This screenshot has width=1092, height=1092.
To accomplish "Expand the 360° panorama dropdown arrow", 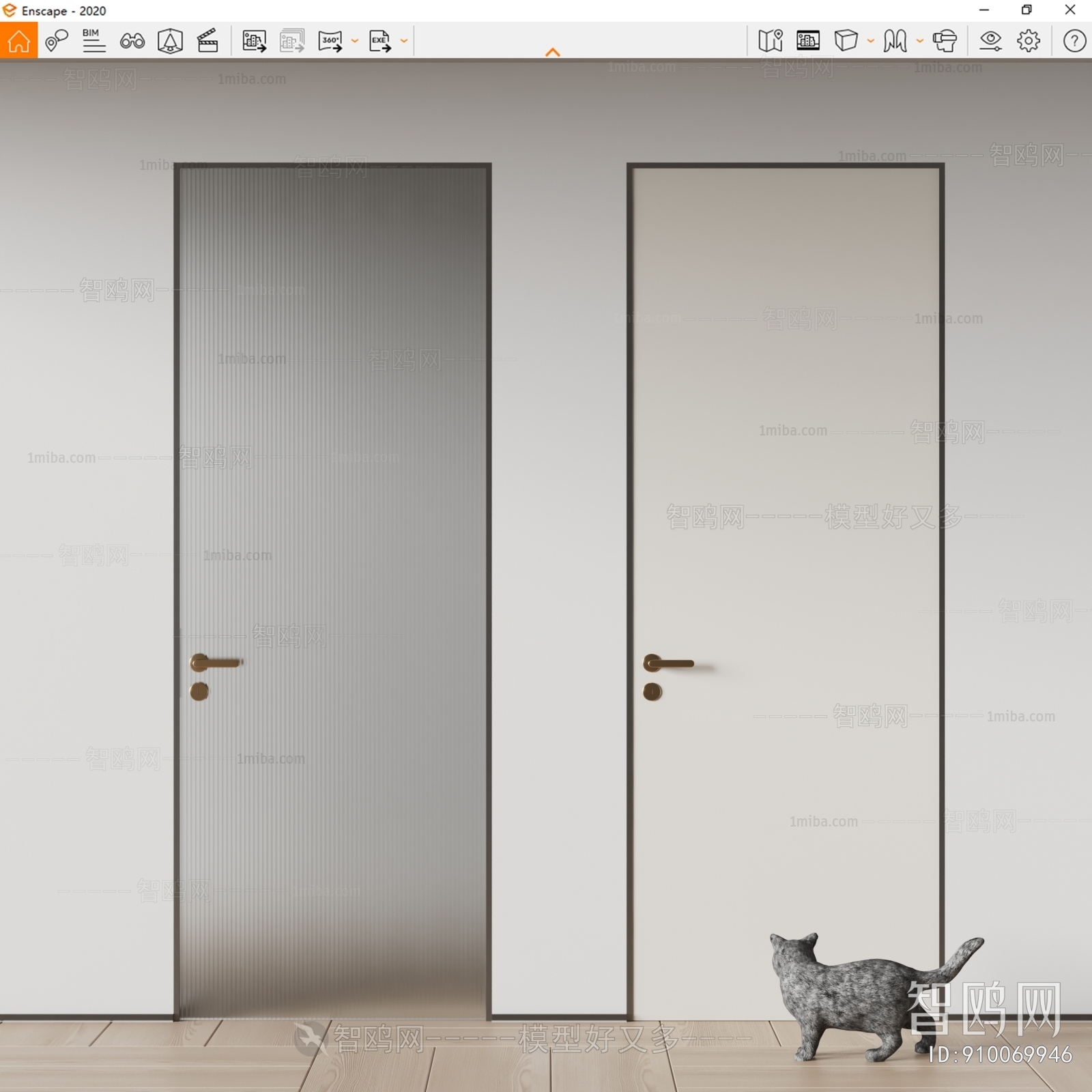I will coord(355,41).
